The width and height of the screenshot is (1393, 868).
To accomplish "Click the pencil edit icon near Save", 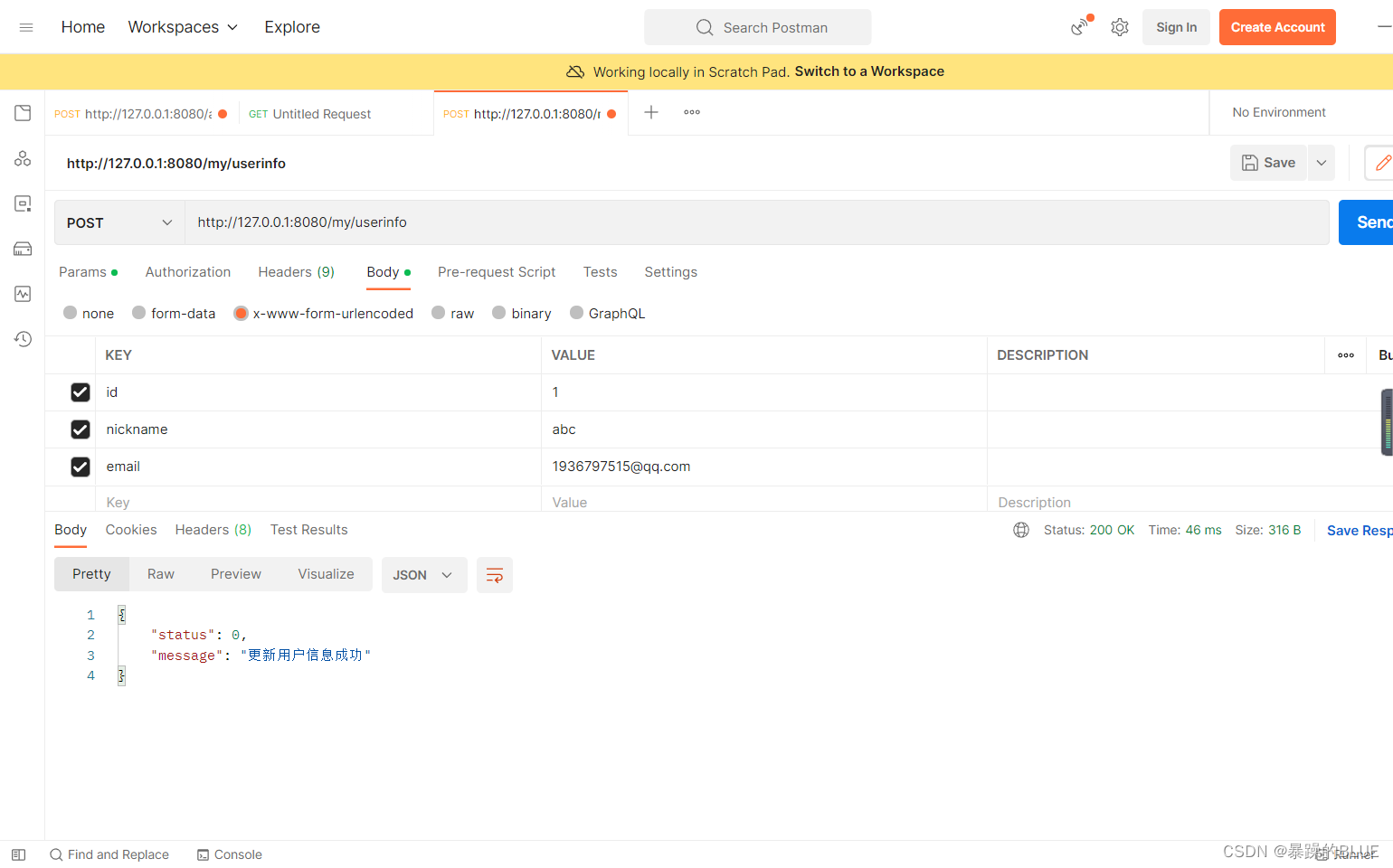I will 1382,163.
